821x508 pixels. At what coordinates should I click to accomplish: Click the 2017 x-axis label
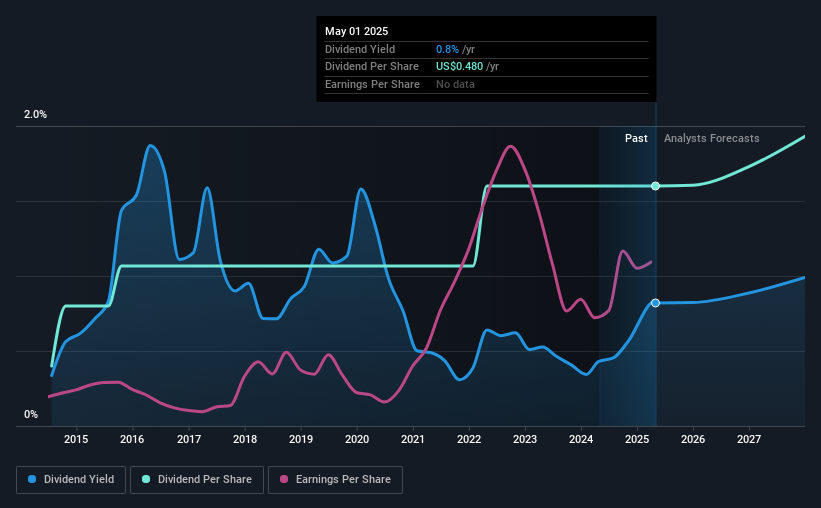188,439
